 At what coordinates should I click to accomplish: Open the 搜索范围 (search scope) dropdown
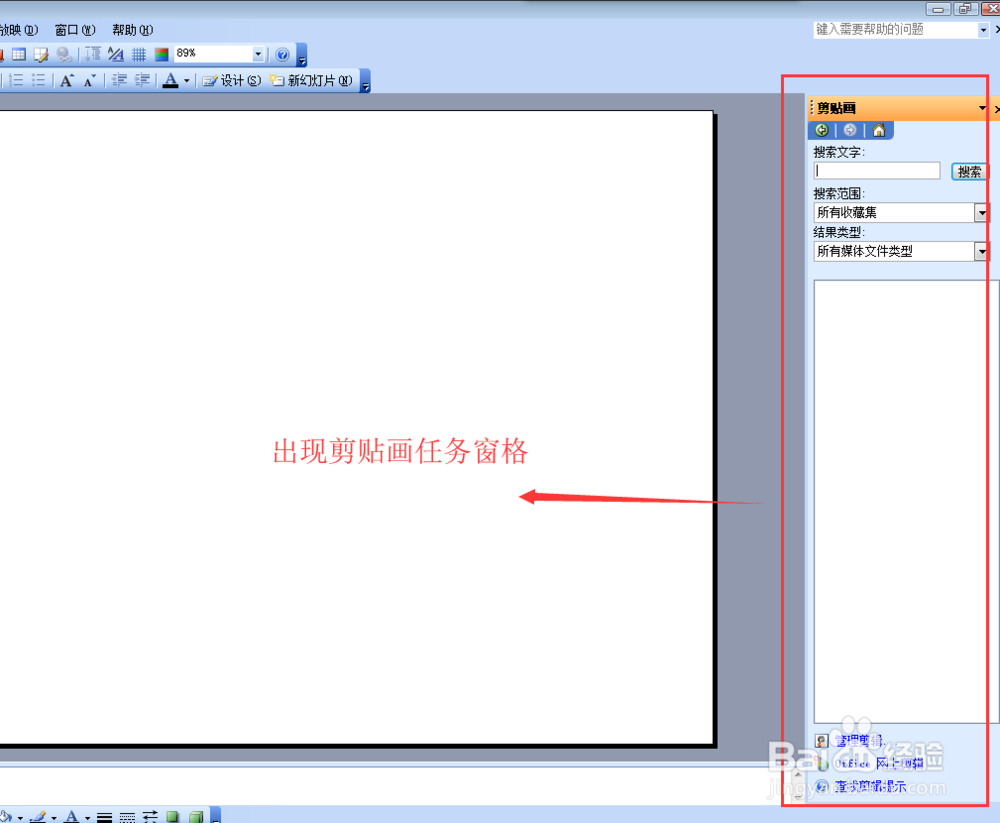click(982, 212)
